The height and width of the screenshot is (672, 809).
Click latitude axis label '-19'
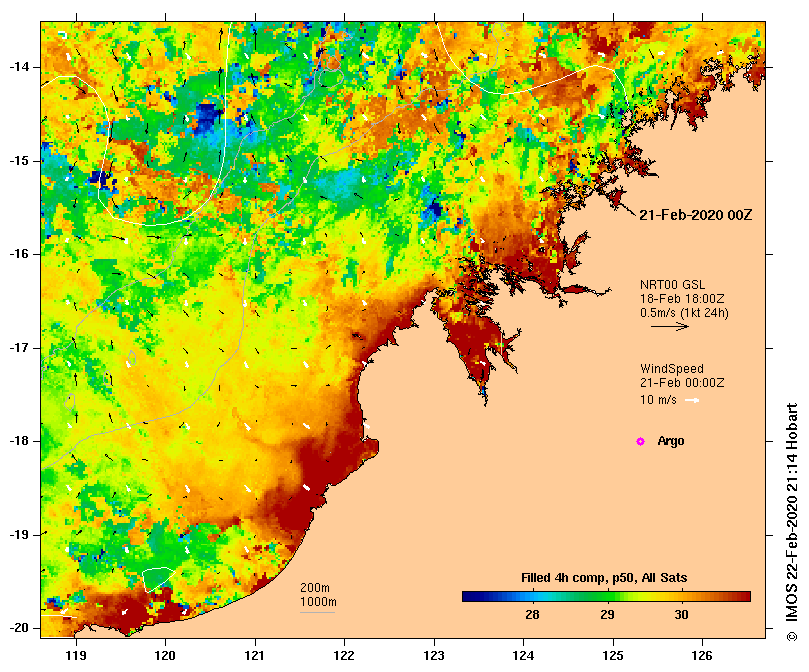[19, 535]
